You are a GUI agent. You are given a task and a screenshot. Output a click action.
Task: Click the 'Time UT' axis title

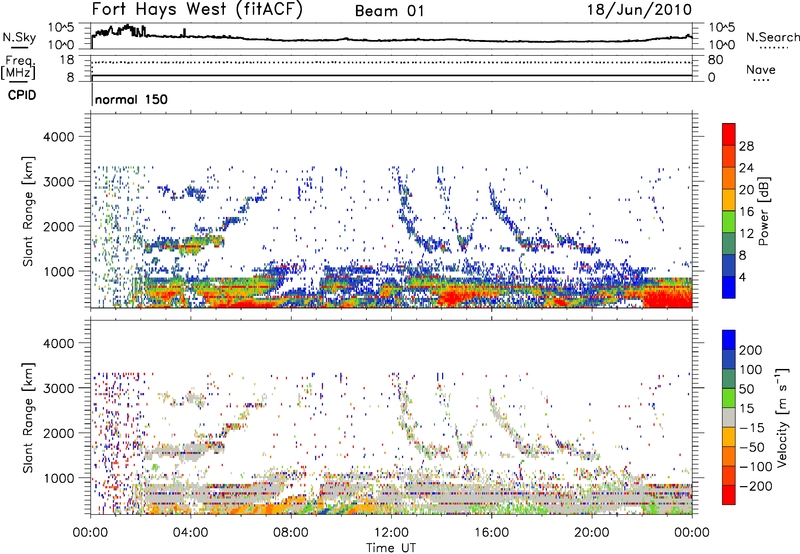pyautogui.click(x=391, y=547)
